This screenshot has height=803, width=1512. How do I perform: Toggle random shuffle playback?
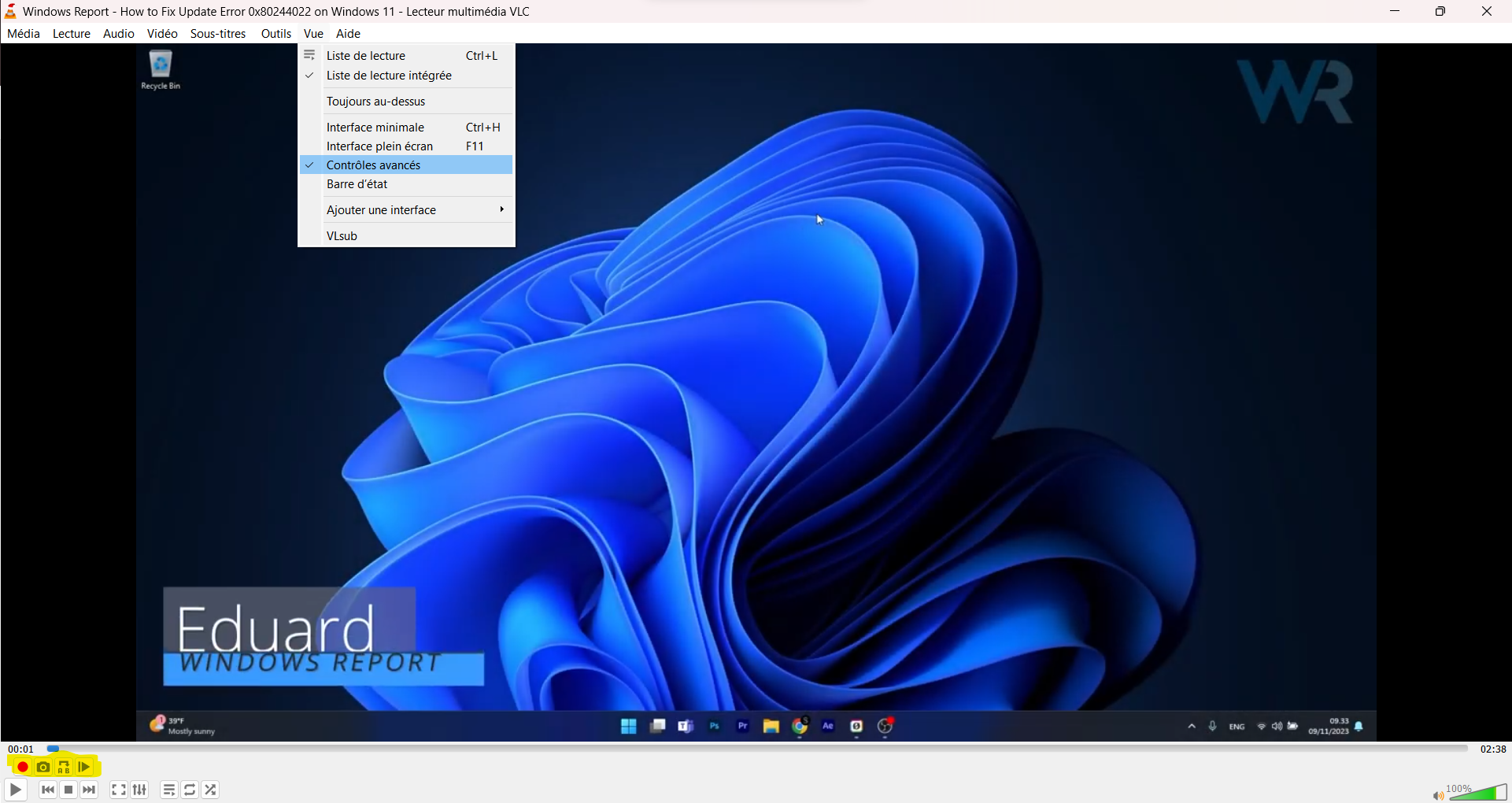(210, 790)
